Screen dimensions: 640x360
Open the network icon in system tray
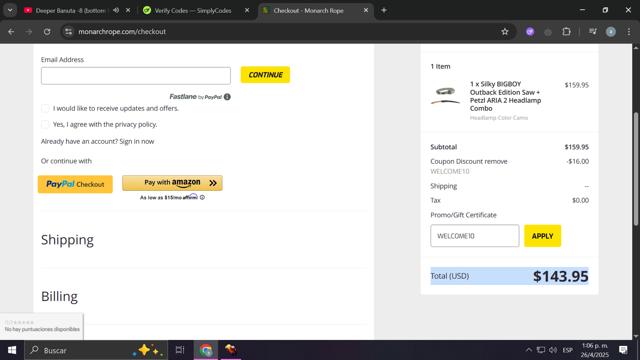541,350
